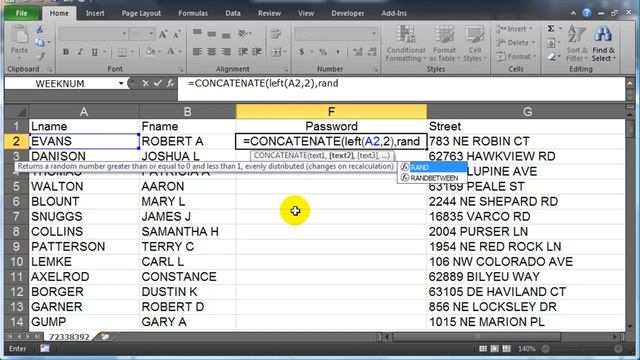The image size is (640, 360).
Task: Switch to the Developer tab
Action: click(348, 13)
